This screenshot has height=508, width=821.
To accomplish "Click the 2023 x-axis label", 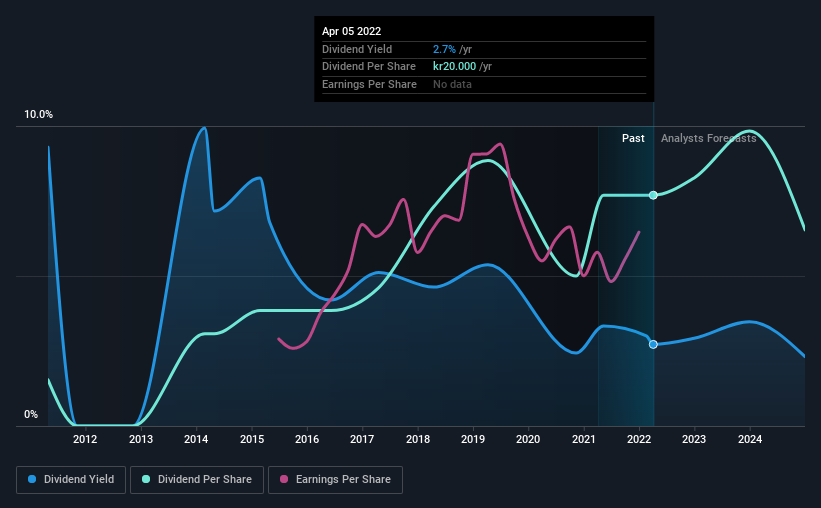I will [x=694, y=439].
